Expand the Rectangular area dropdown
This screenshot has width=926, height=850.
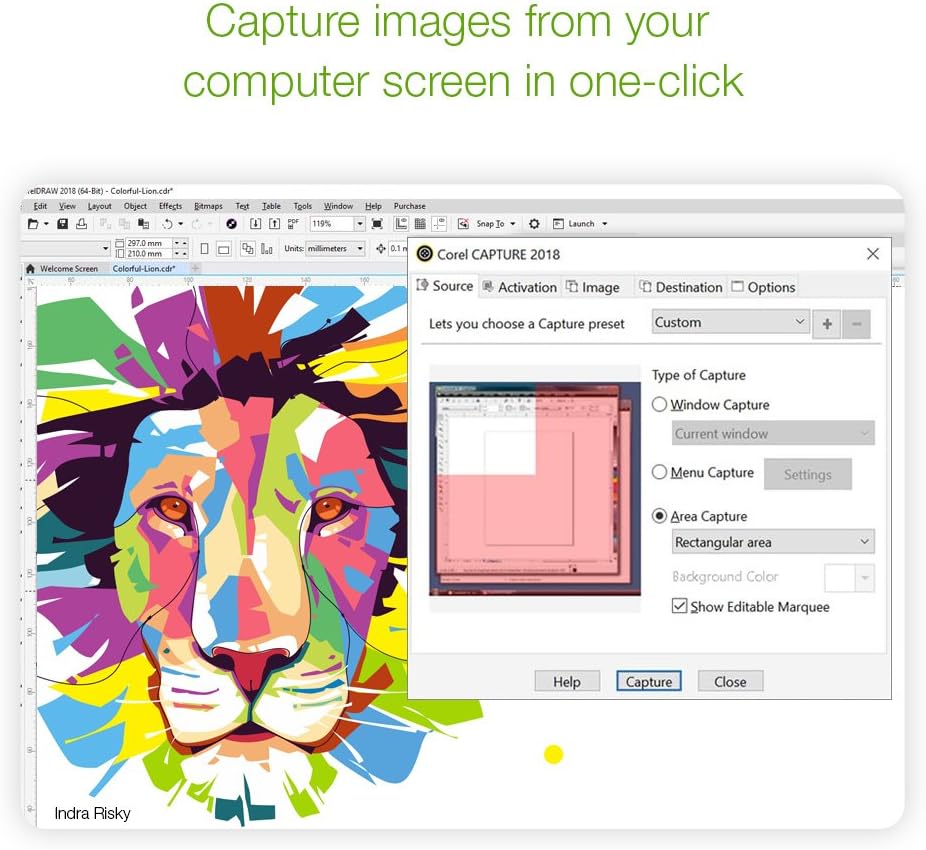(772, 542)
